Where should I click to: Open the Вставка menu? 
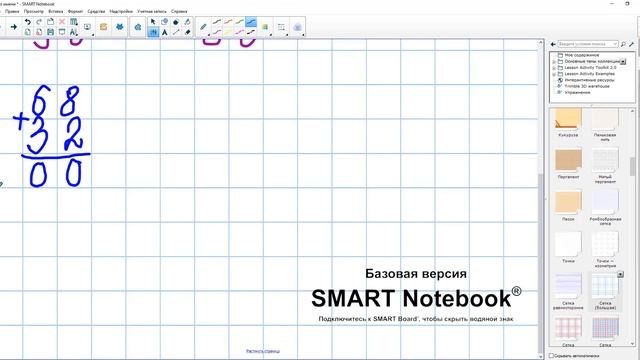(x=56, y=11)
